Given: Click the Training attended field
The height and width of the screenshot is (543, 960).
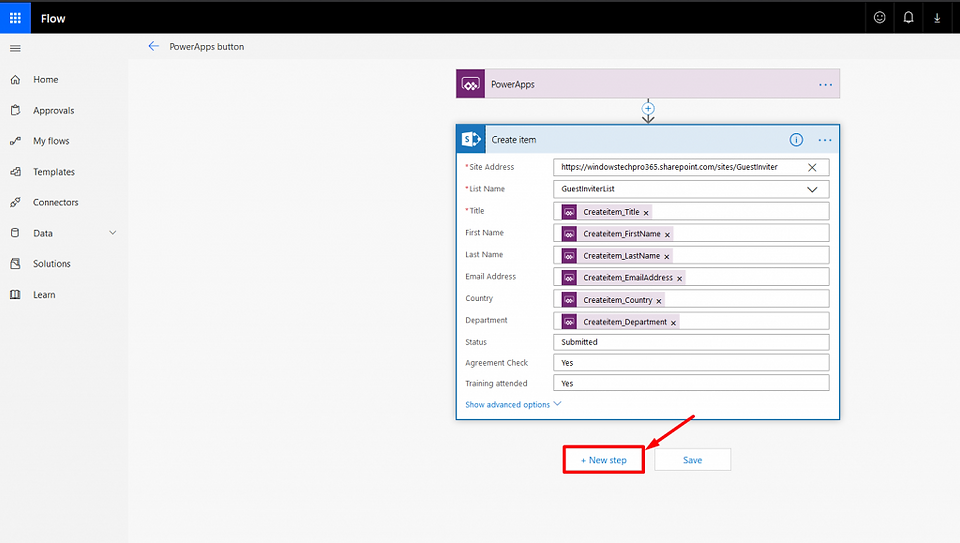Looking at the screenshot, I should (691, 383).
